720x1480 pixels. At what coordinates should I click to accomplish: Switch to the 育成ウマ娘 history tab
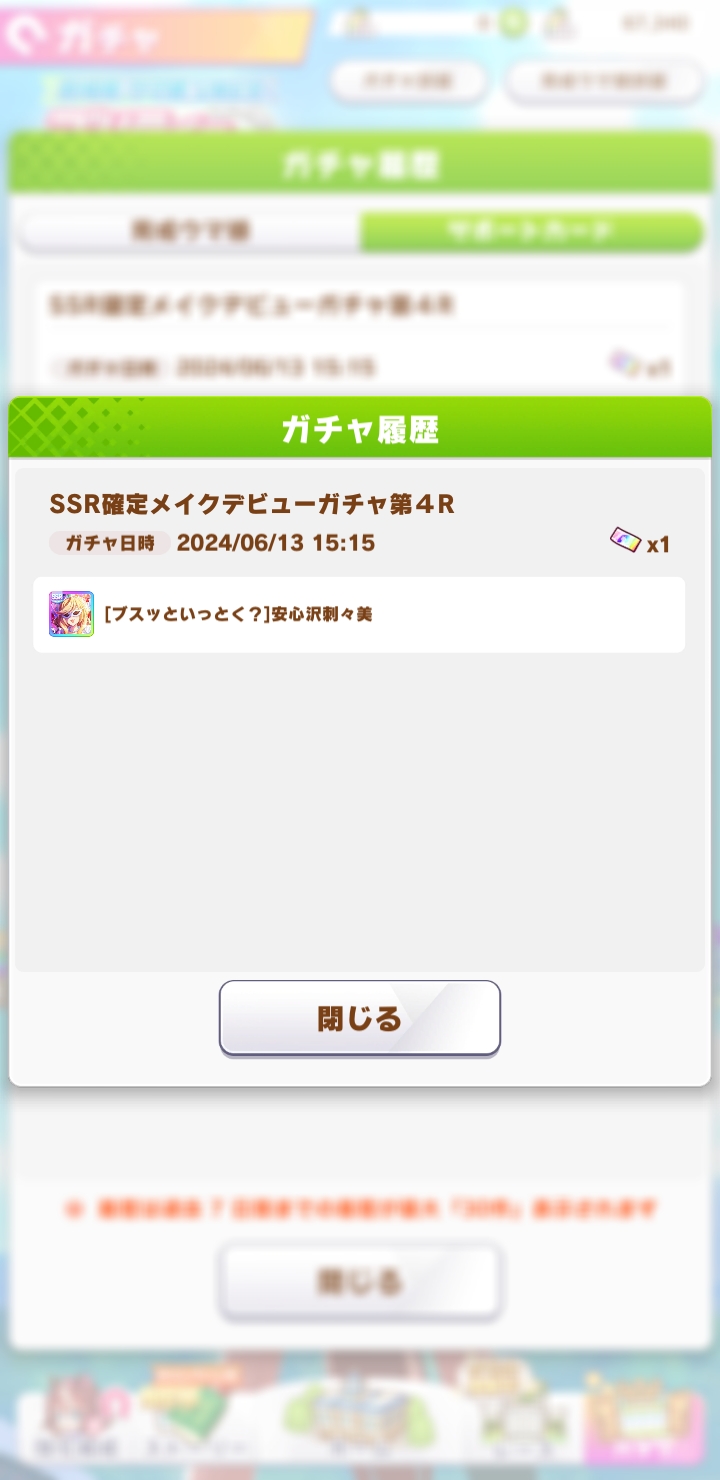click(190, 232)
